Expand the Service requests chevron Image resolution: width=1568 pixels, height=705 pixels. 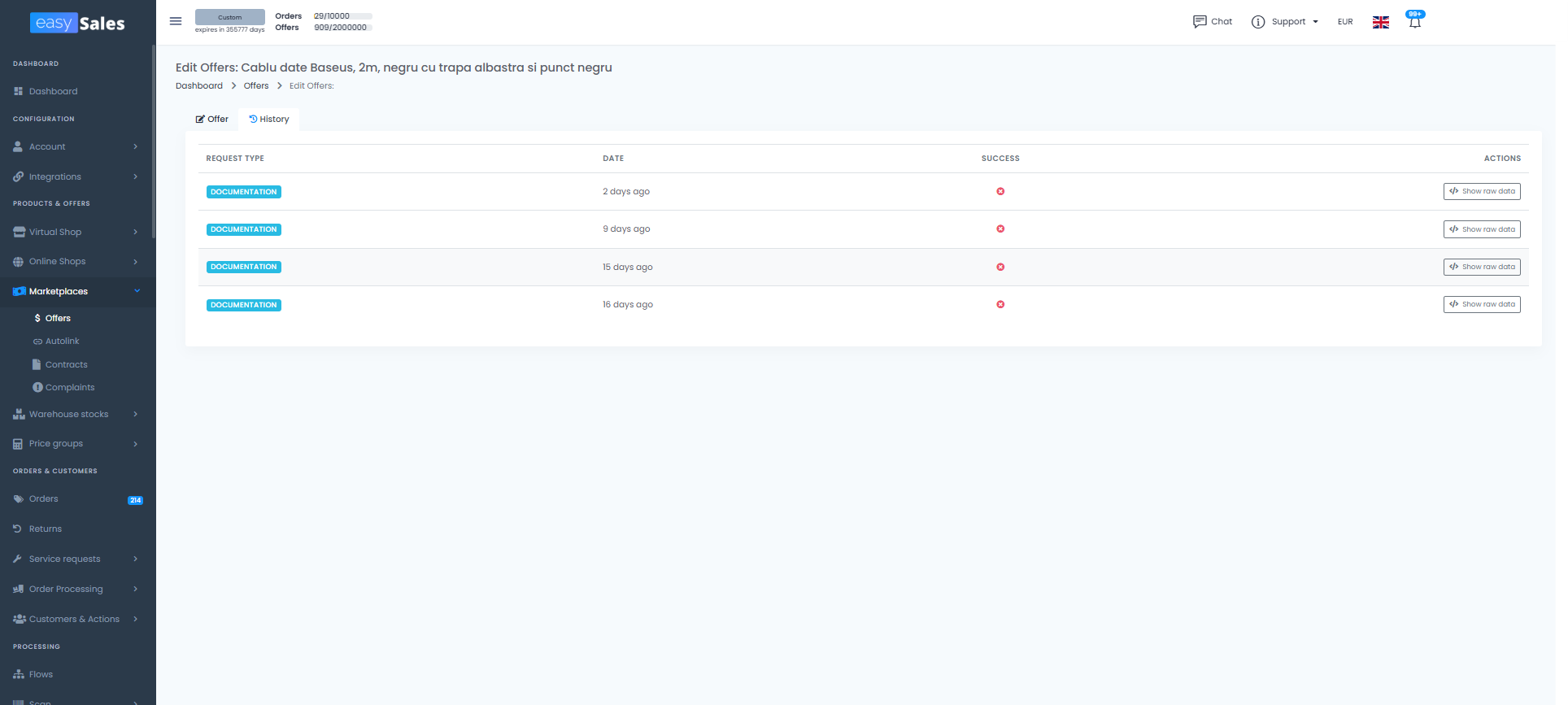click(136, 559)
